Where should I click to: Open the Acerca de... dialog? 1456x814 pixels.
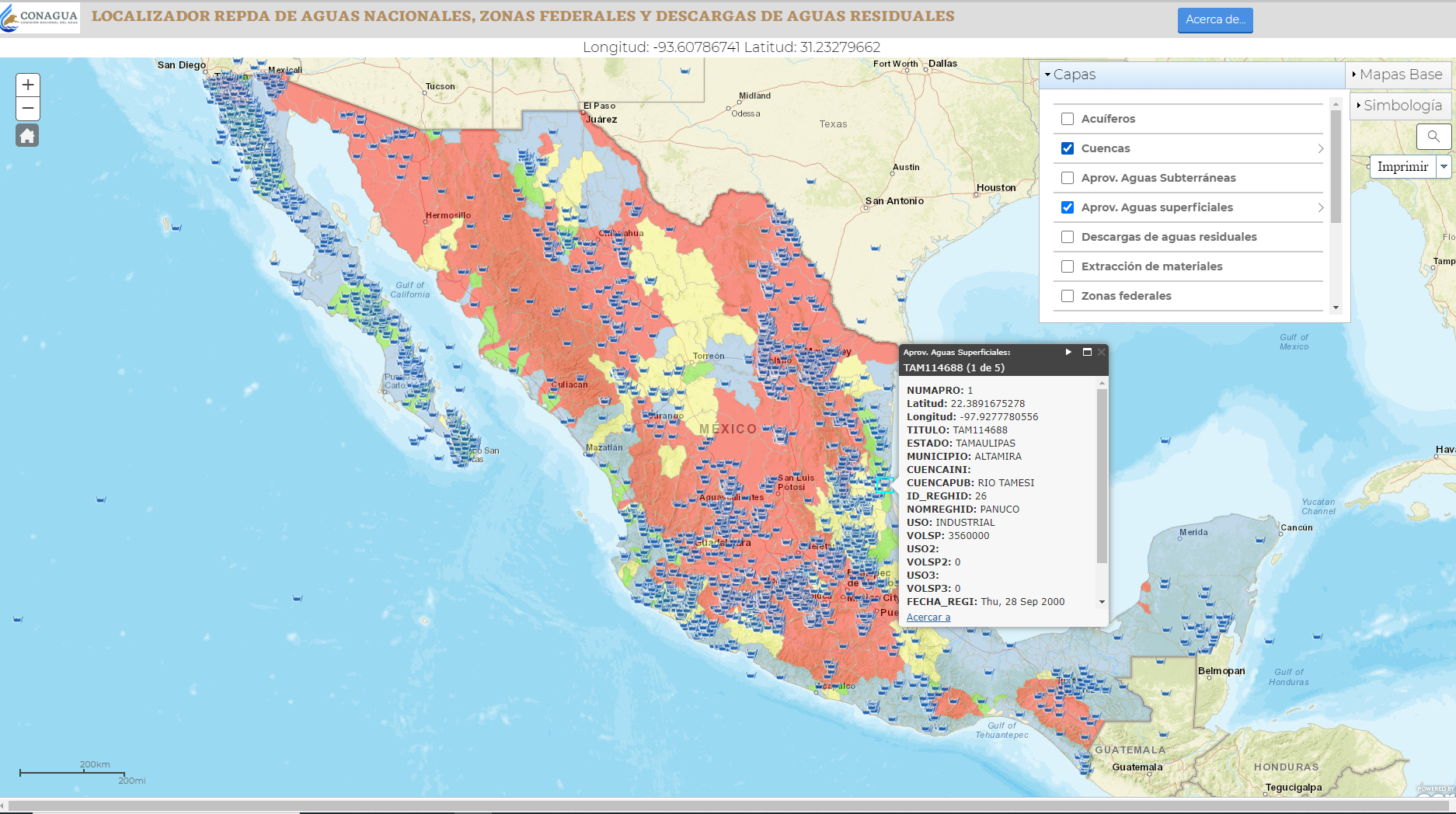click(1215, 19)
